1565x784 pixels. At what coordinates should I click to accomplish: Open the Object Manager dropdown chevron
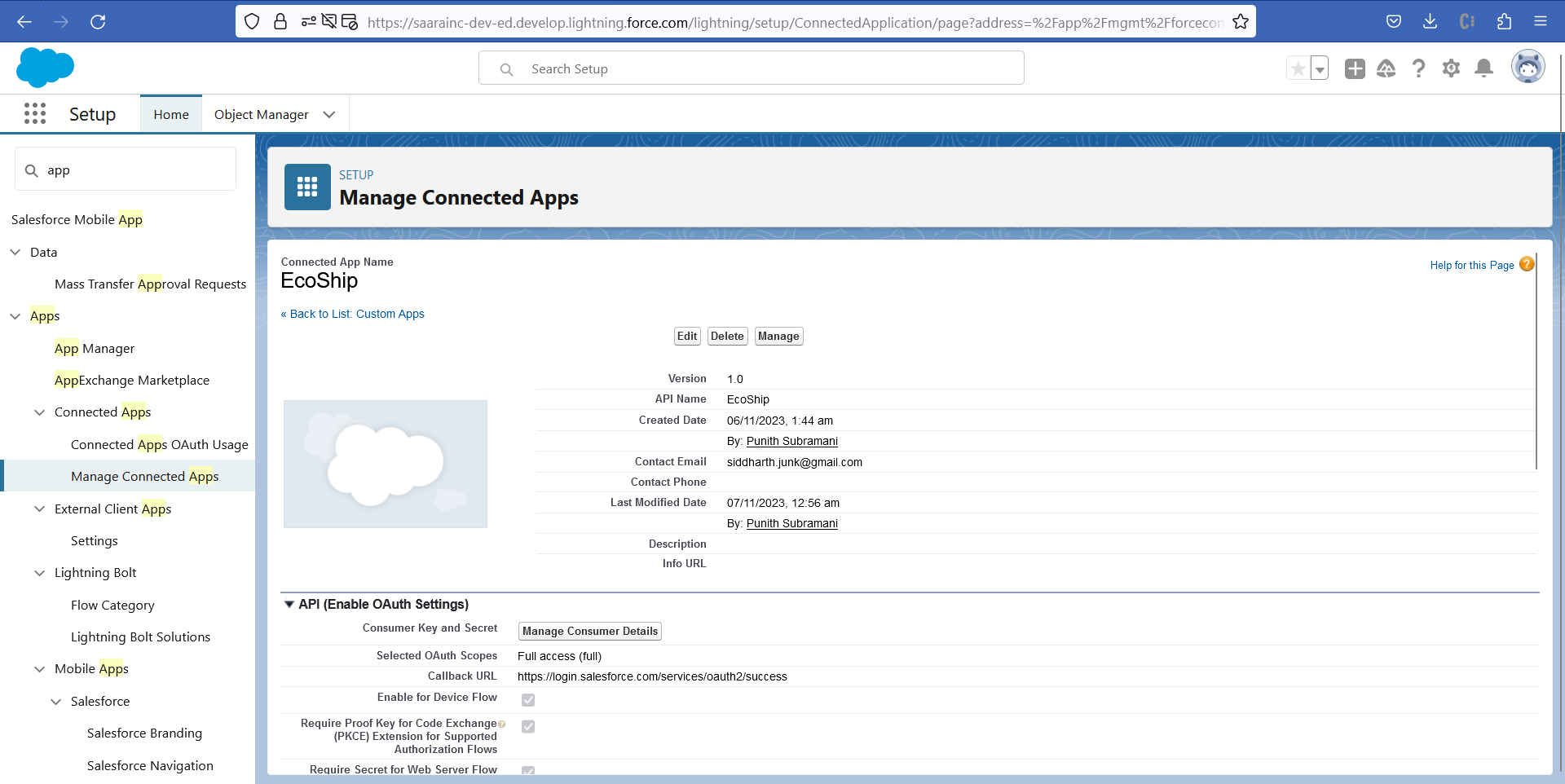click(x=329, y=115)
